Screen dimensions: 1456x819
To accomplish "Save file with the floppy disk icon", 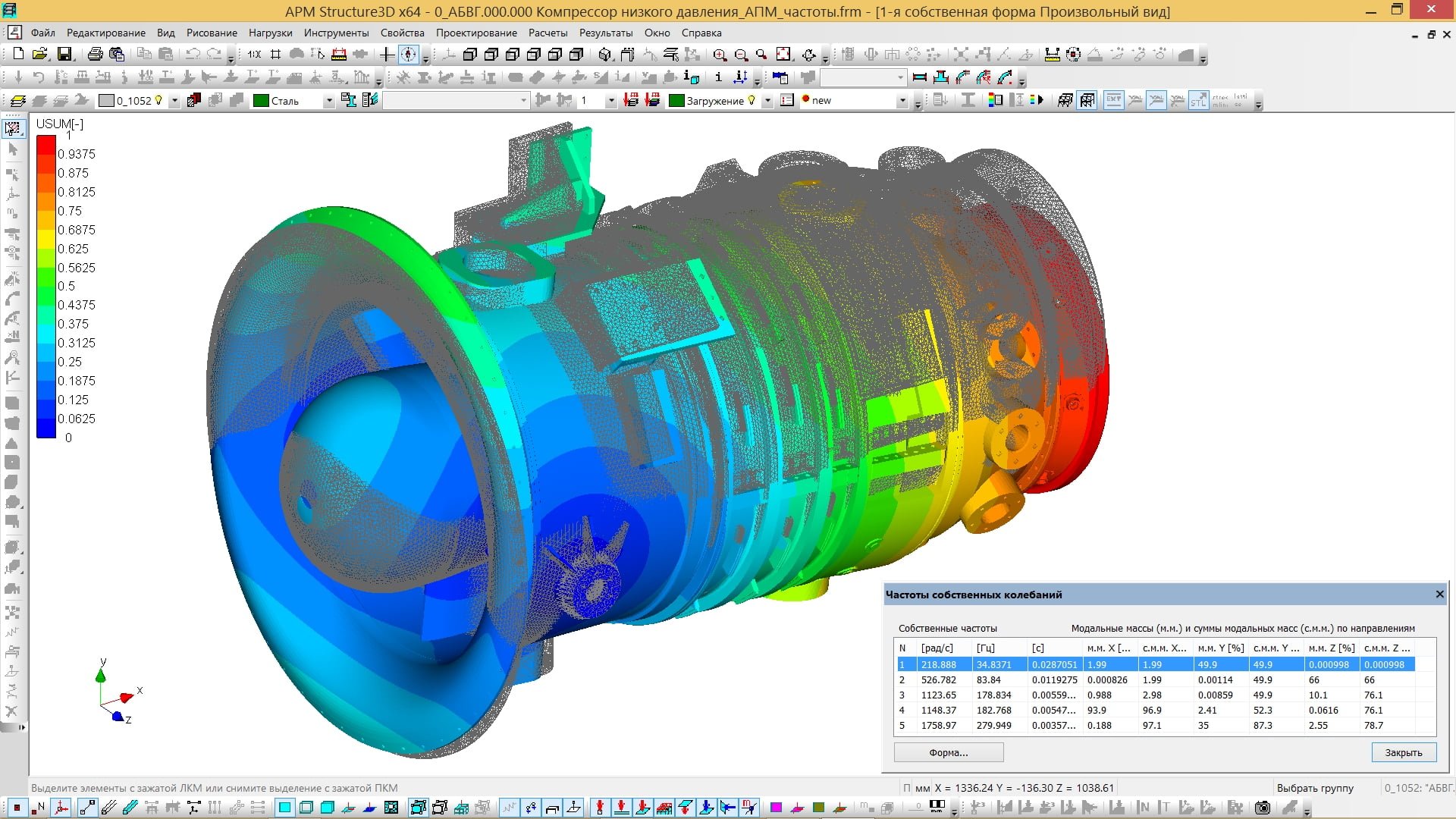I will [x=64, y=55].
